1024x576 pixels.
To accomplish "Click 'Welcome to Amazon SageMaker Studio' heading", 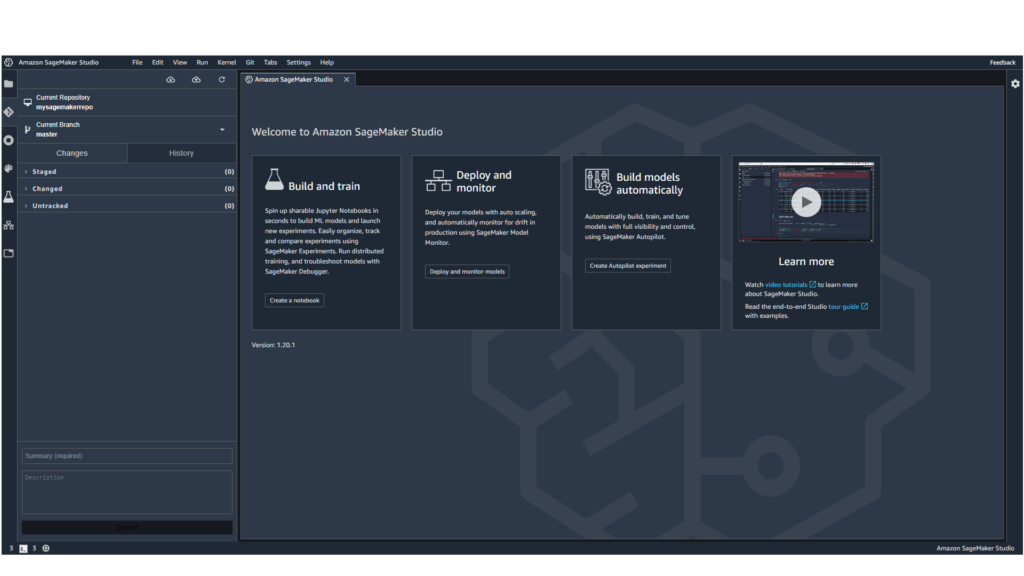I will click(x=347, y=132).
